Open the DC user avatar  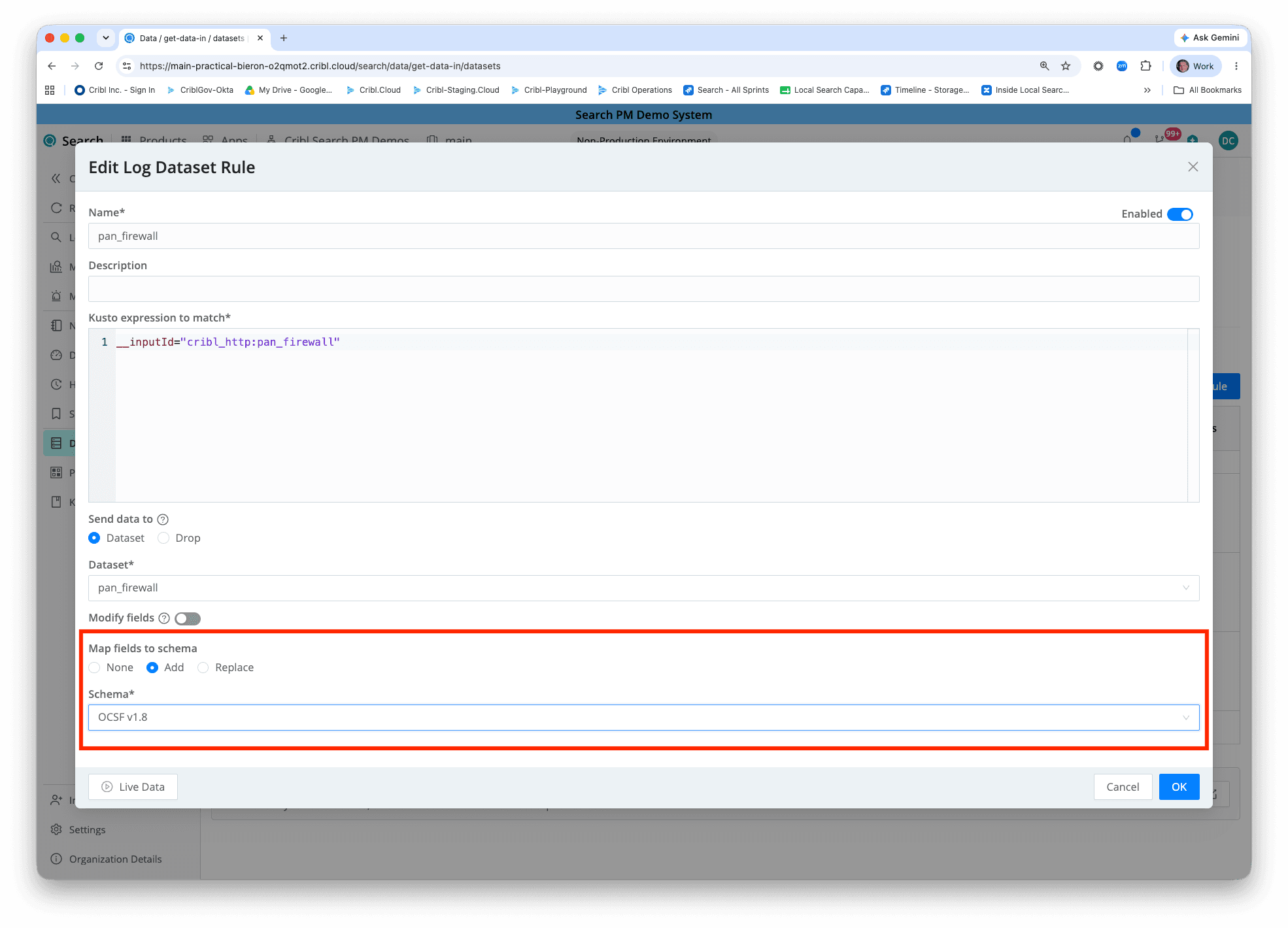(x=1228, y=141)
